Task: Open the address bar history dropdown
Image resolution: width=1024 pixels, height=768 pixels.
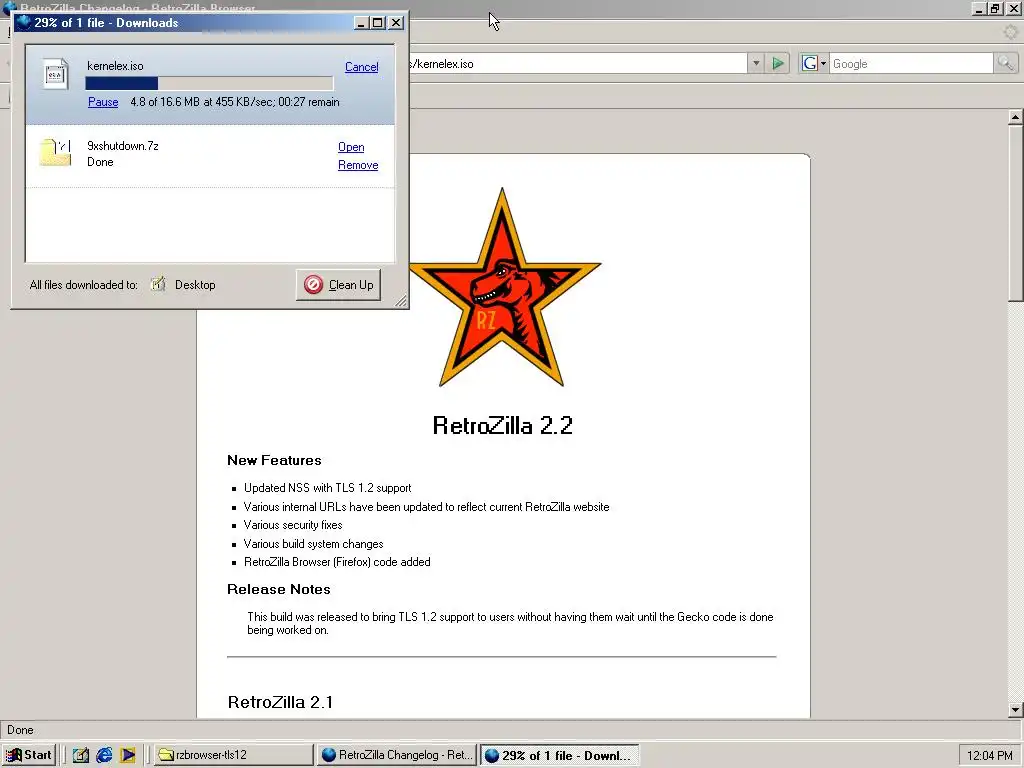Action: click(x=756, y=63)
